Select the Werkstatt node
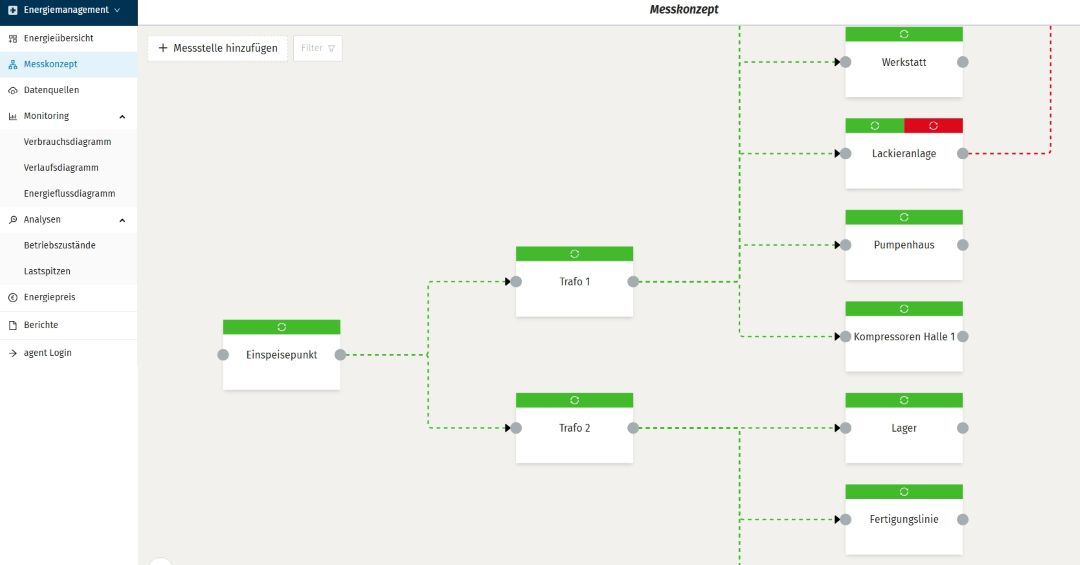This screenshot has width=1080, height=565. [904, 62]
